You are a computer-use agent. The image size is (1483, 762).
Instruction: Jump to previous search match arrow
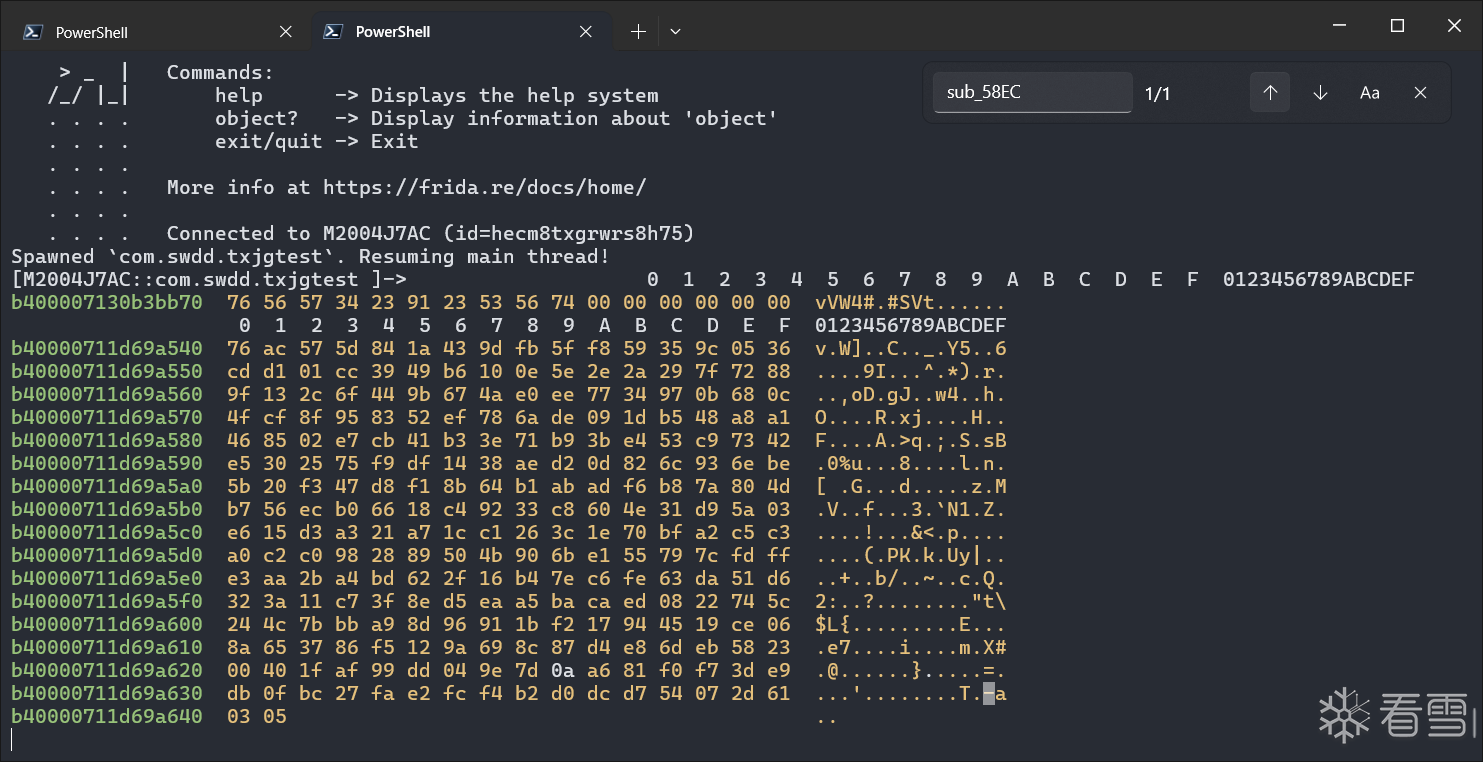(1270, 93)
